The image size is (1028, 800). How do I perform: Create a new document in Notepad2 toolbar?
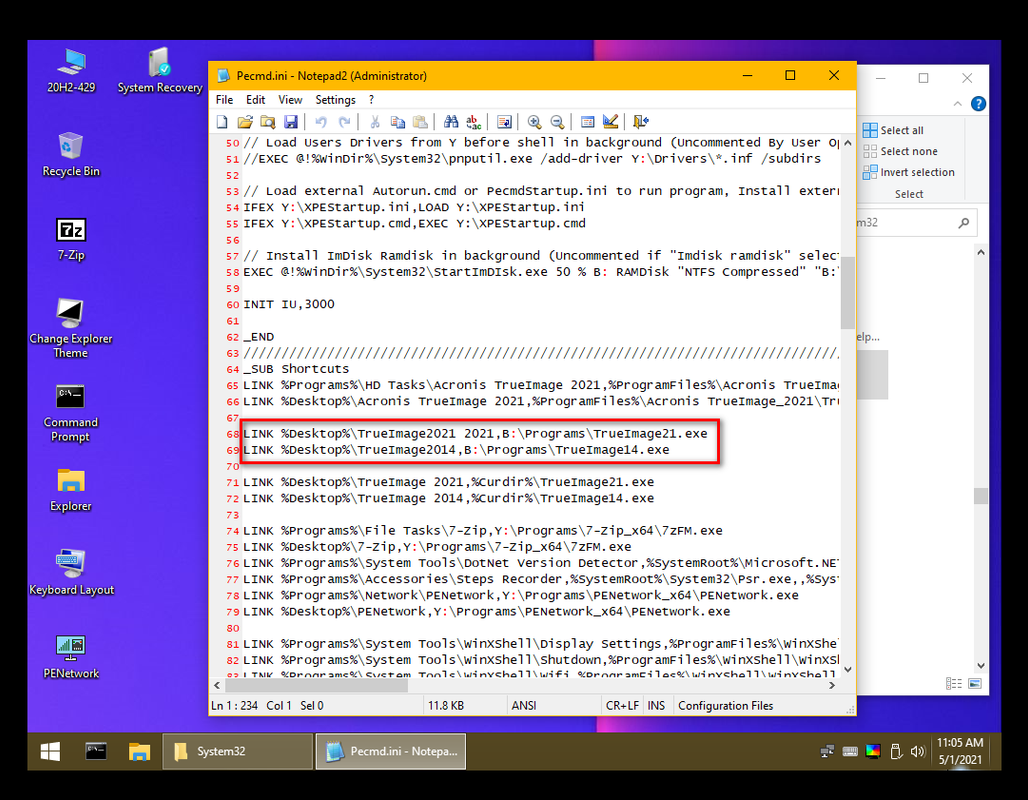coord(222,122)
